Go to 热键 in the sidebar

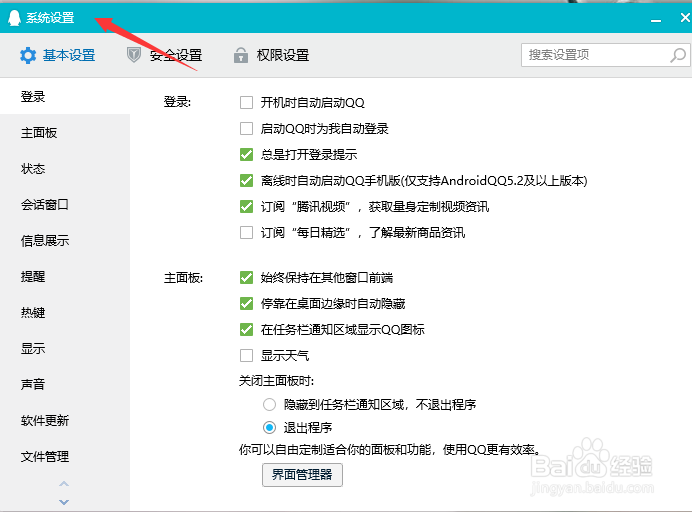[65, 312]
